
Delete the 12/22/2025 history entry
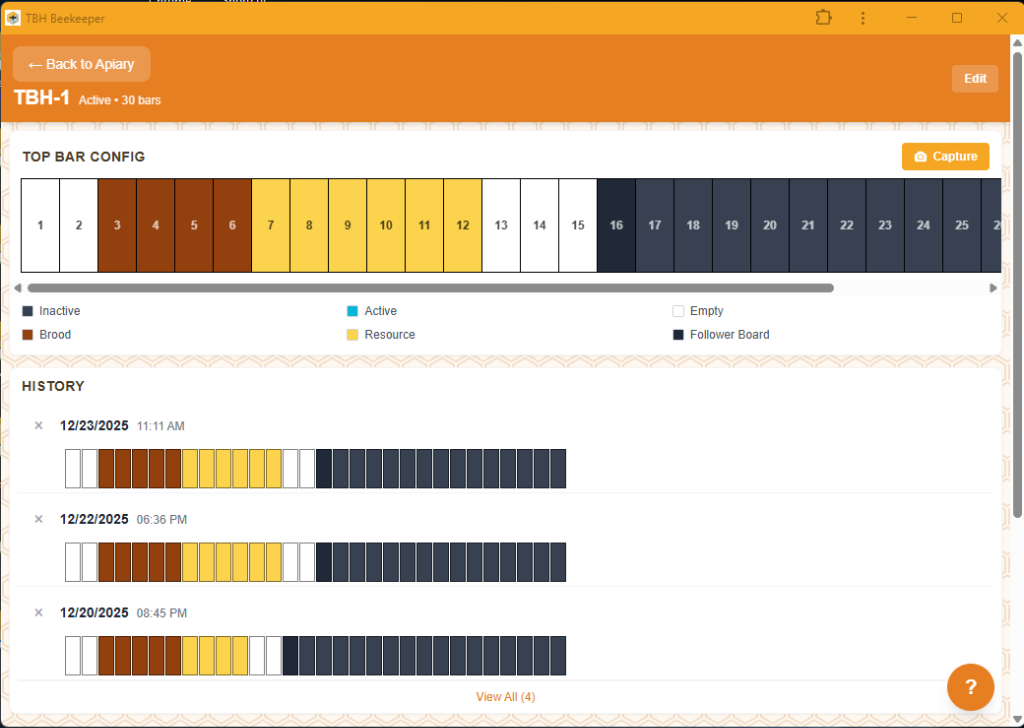coord(38,519)
